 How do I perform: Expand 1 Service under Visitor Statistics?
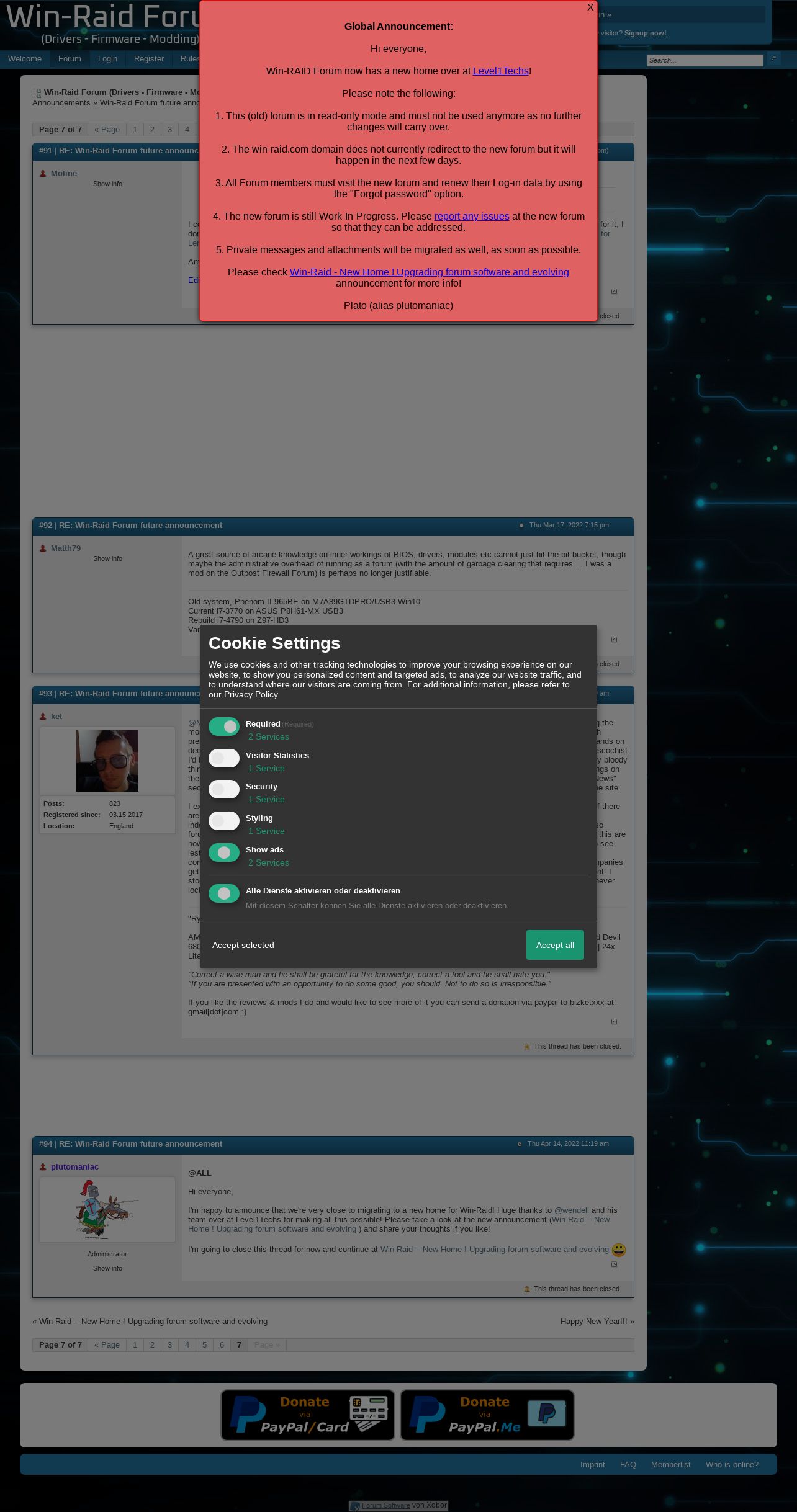[x=266, y=768]
